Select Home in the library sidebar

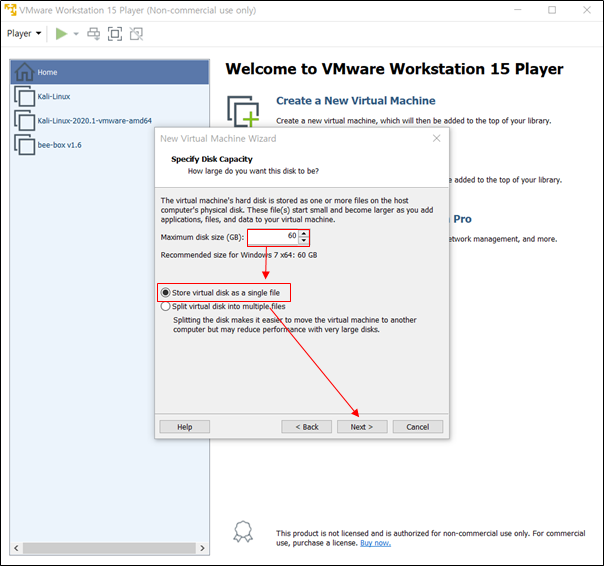click(110, 72)
